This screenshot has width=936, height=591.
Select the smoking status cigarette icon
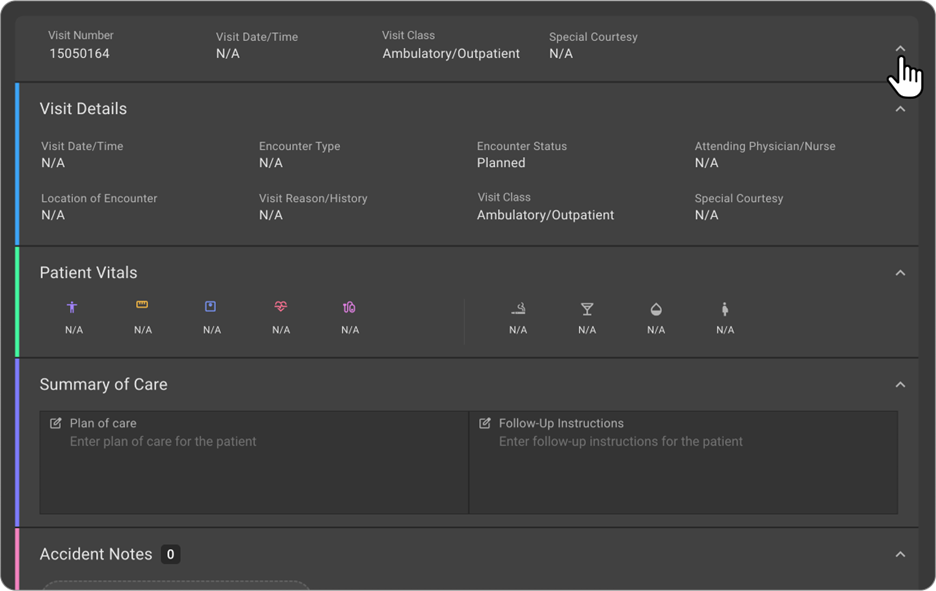518,309
